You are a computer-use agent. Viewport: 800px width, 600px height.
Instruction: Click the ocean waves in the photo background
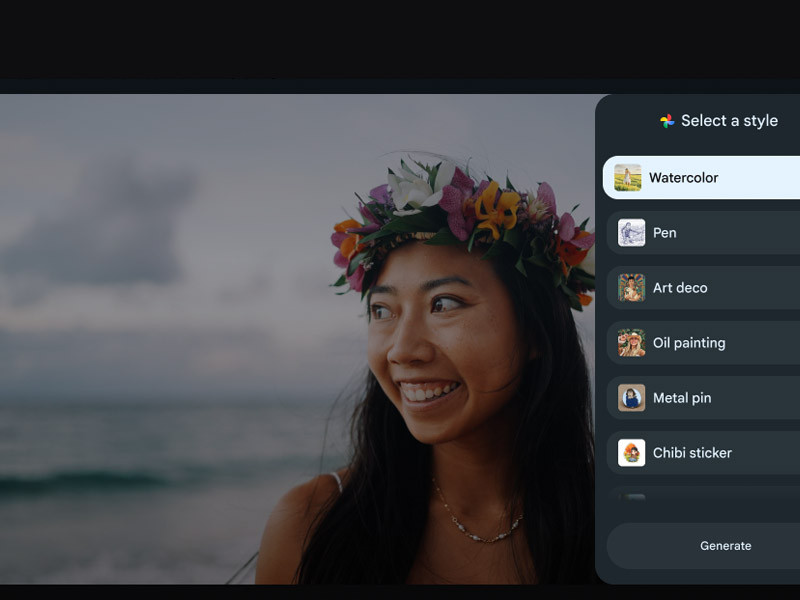pyautogui.click(x=150, y=470)
